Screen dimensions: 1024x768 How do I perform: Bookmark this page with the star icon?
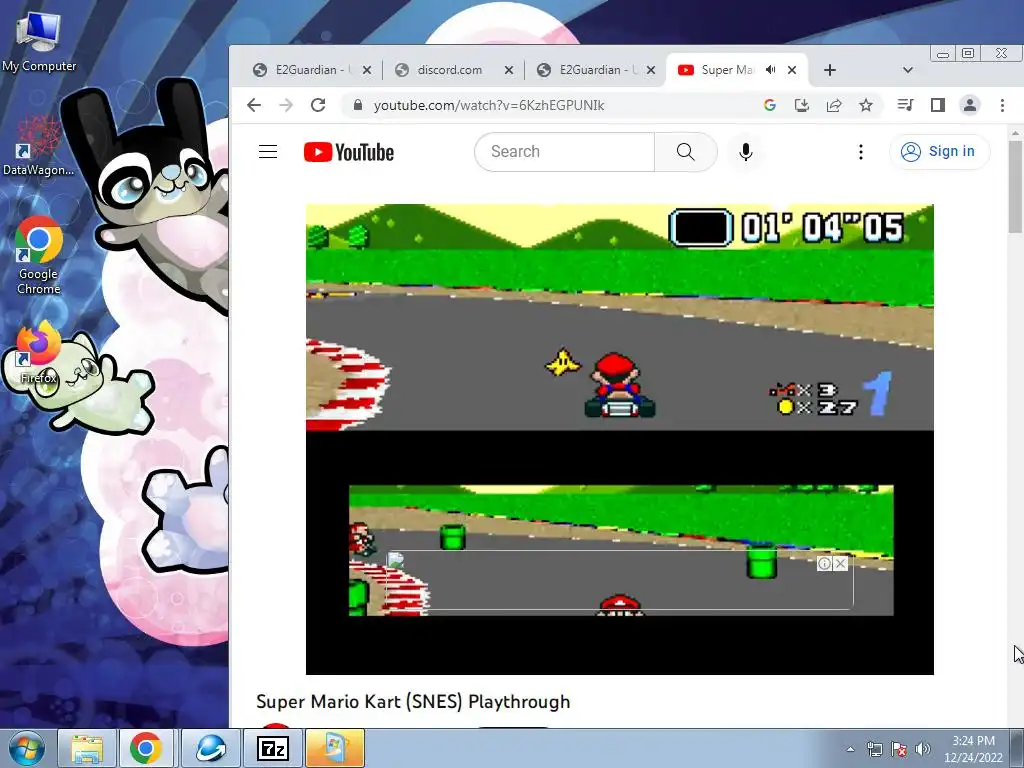[x=866, y=105]
